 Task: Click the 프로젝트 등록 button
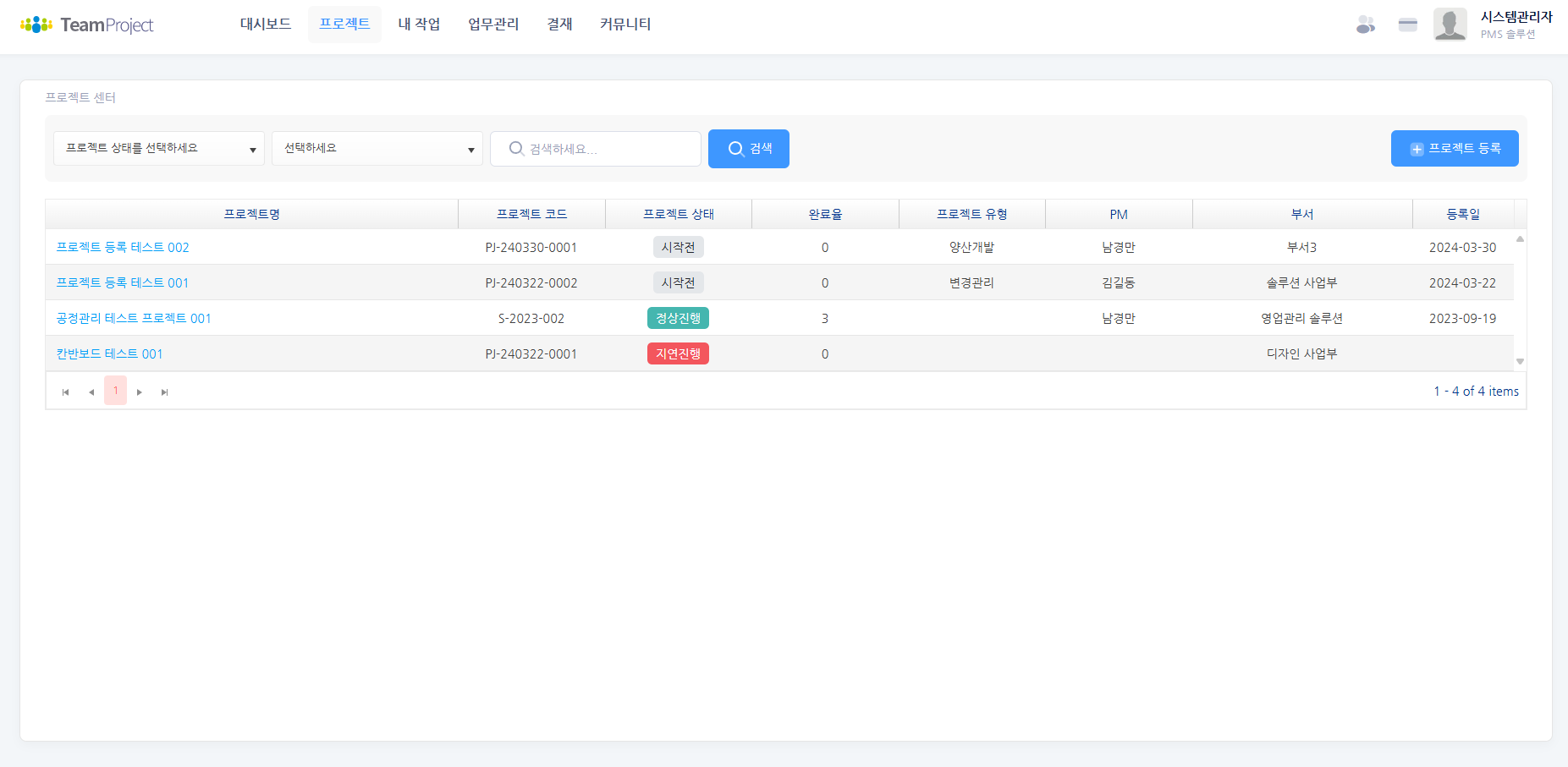coord(1455,149)
